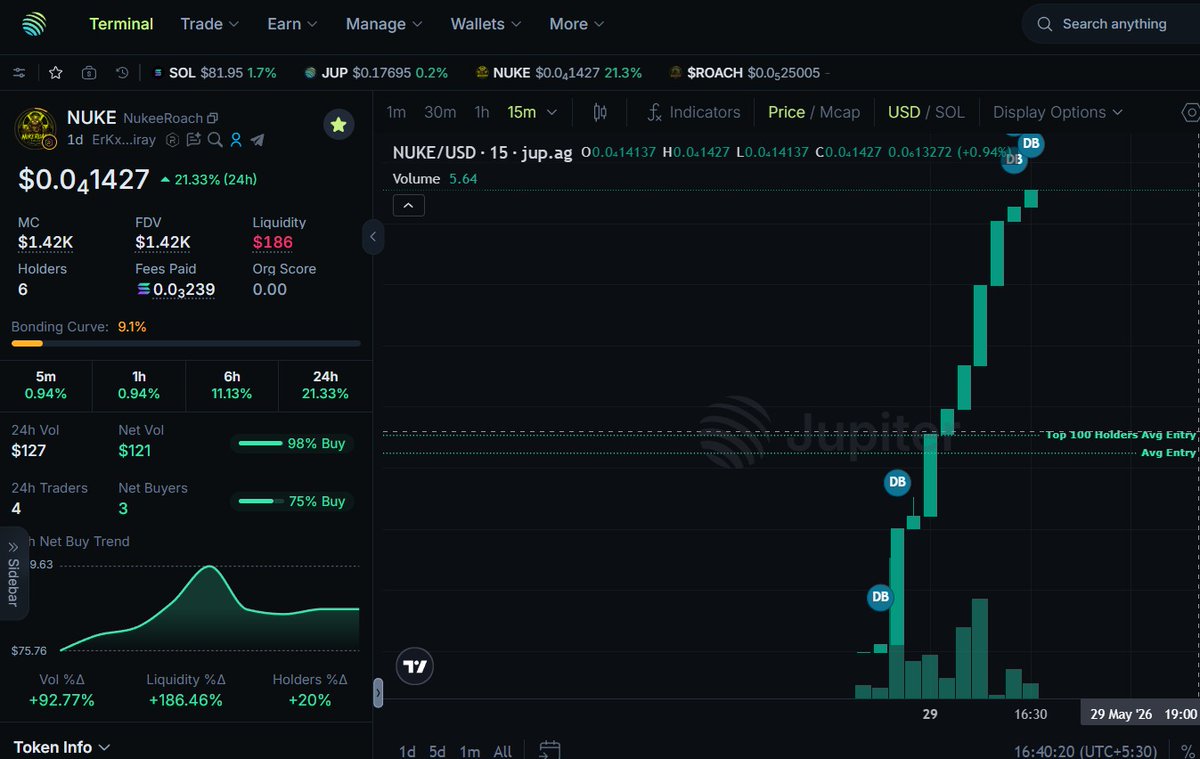Select the SOL ticker at $81.95
1200x759 pixels.
click(x=214, y=73)
